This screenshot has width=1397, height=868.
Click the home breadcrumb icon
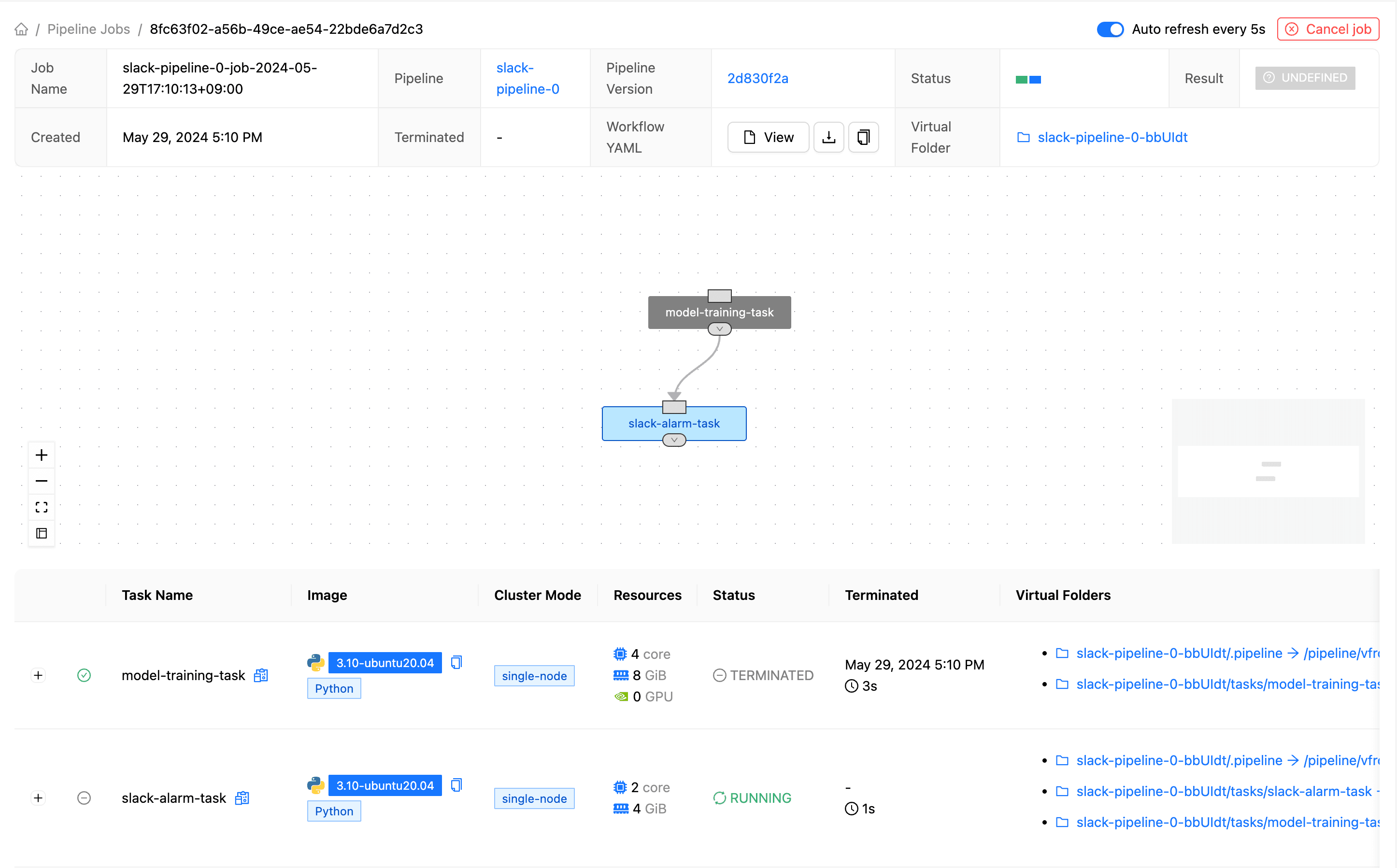(x=21, y=28)
